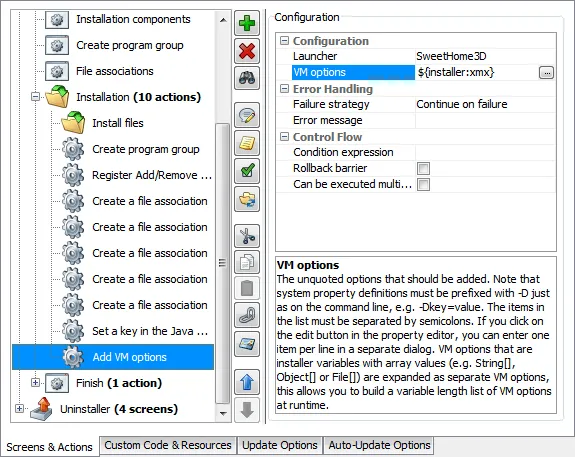The height and width of the screenshot is (457, 575).
Task: Click the red X delete button
Action: [x=247, y=51]
